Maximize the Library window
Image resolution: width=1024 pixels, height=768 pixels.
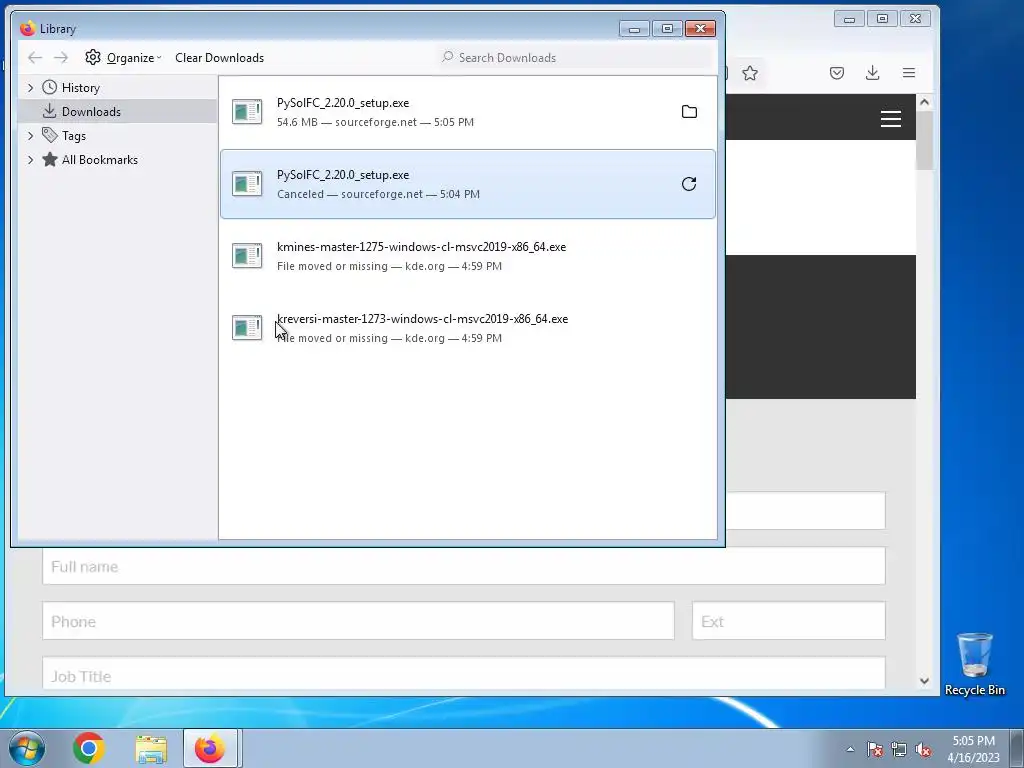(667, 29)
